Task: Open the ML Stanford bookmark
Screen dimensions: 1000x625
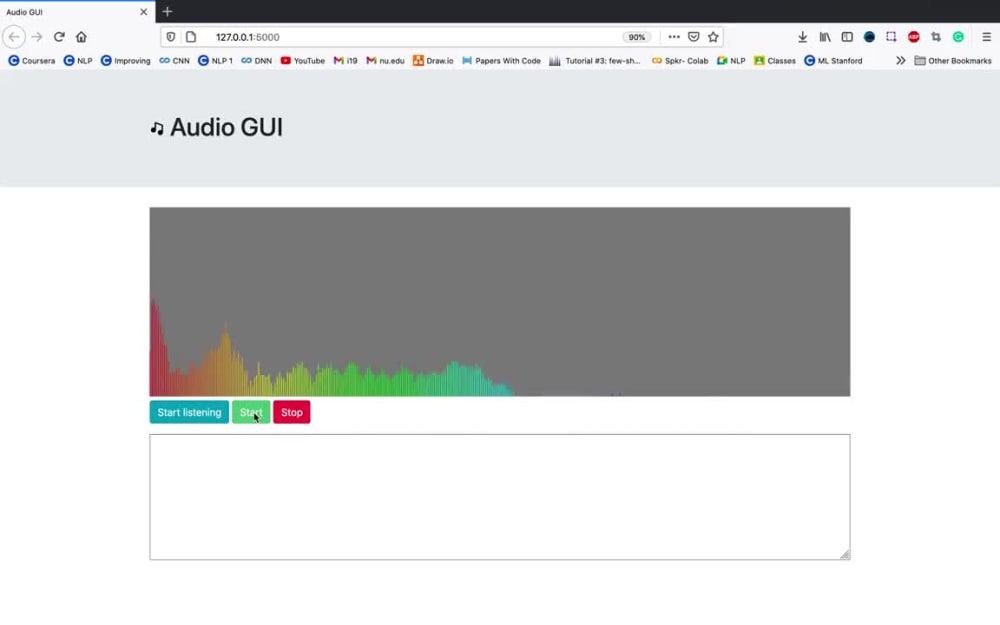Action: [834, 61]
